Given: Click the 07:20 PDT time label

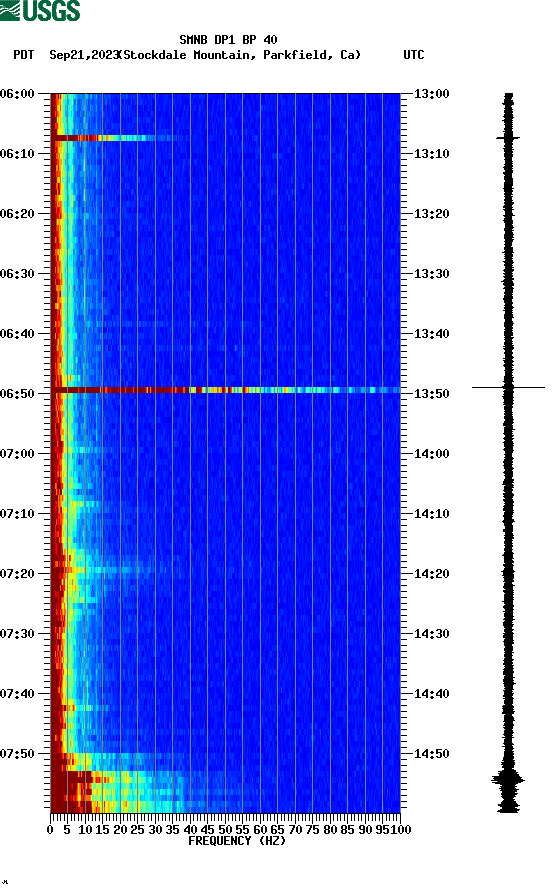Looking at the screenshot, I should click(x=18, y=574).
